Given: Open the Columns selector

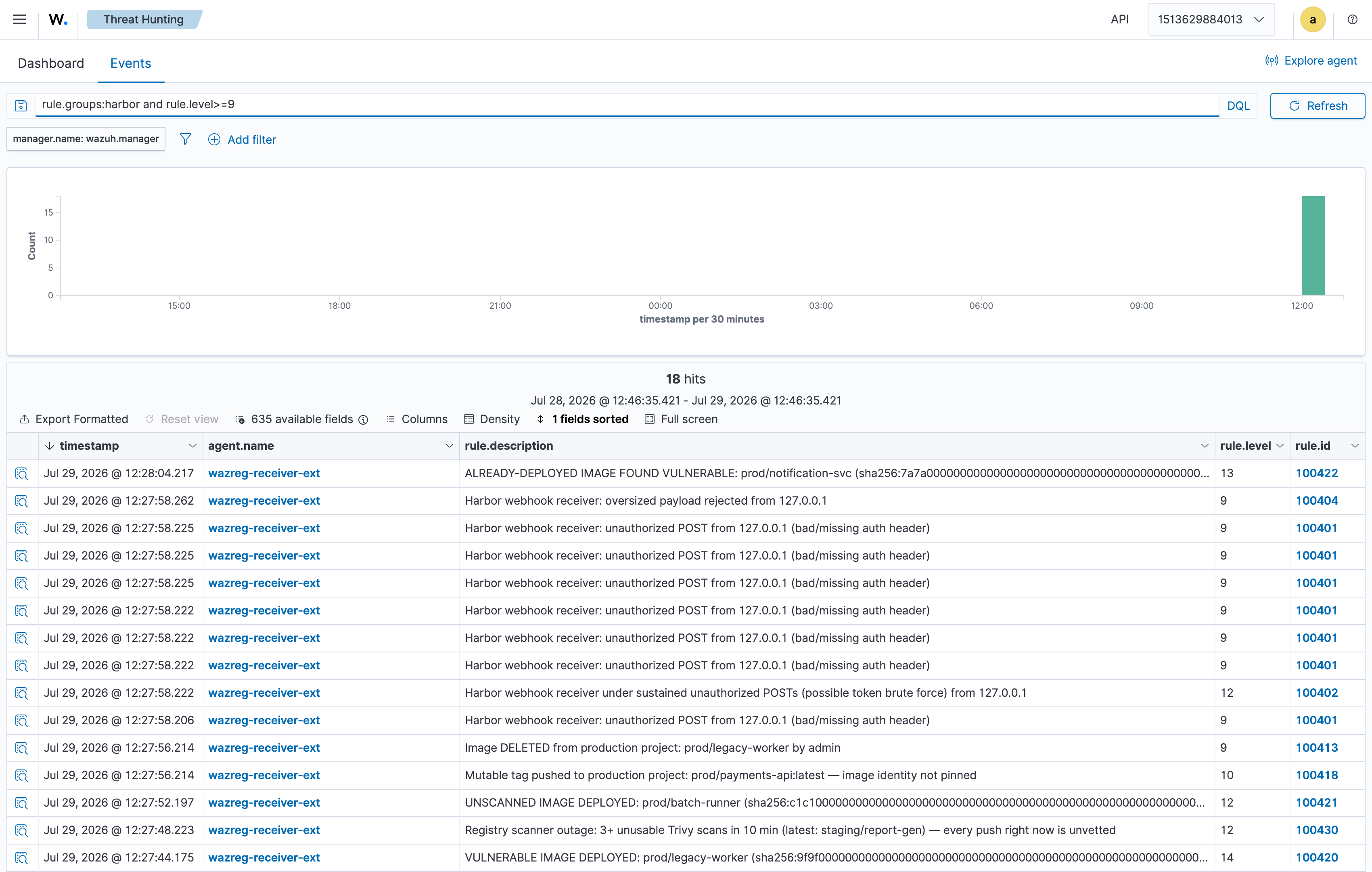Looking at the screenshot, I should point(417,419).
